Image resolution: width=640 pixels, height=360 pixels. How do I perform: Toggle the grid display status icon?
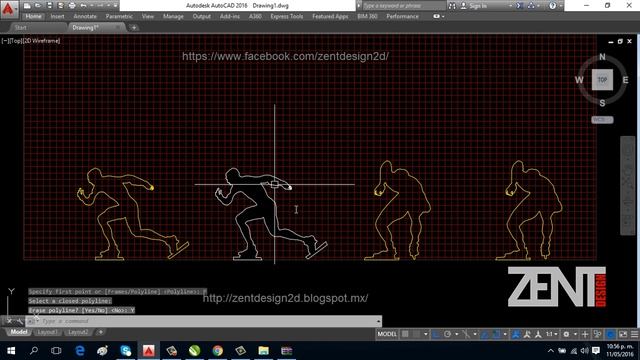coord(405,334)
